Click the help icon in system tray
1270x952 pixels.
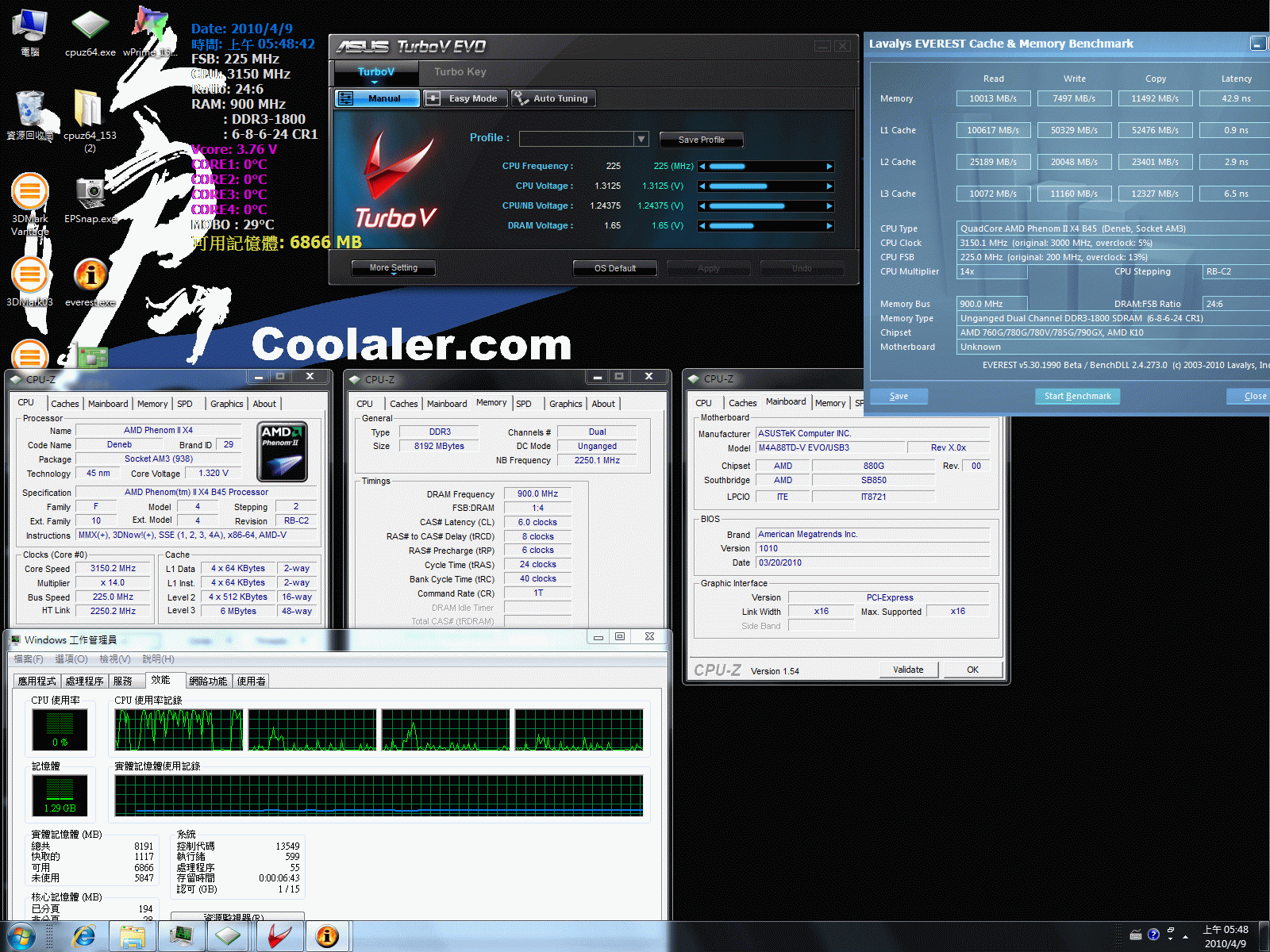click(1153, 935)
